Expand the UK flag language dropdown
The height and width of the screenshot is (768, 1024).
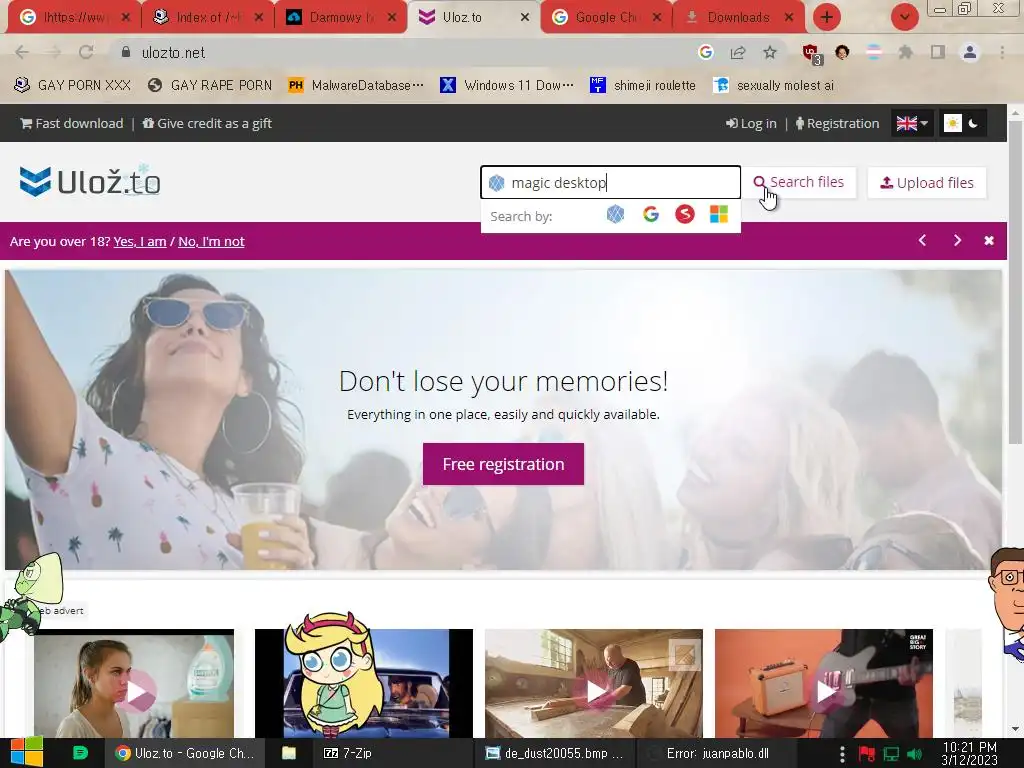click(x=912, y=123)
